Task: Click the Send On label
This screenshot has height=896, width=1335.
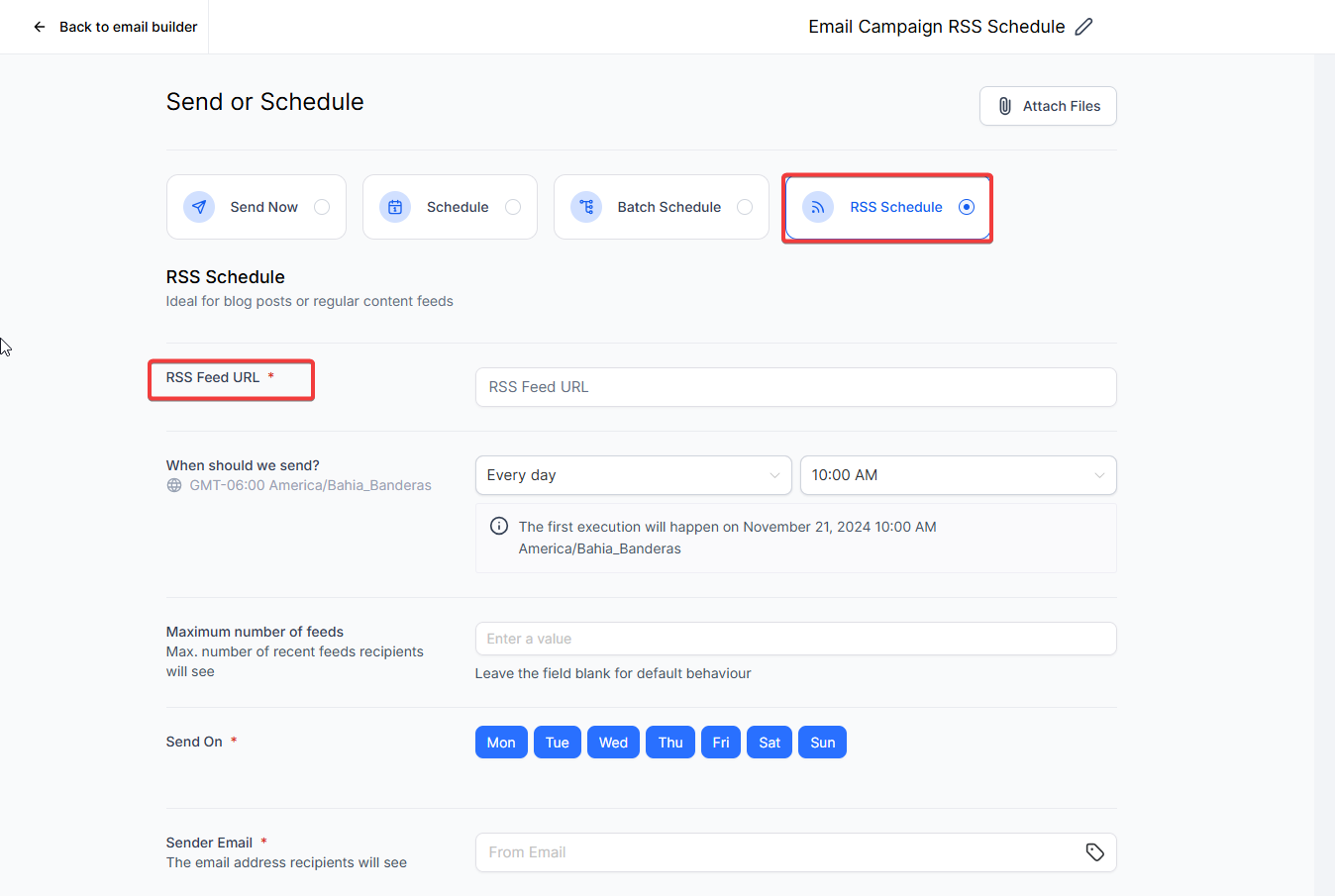Action: pos(194,742)
